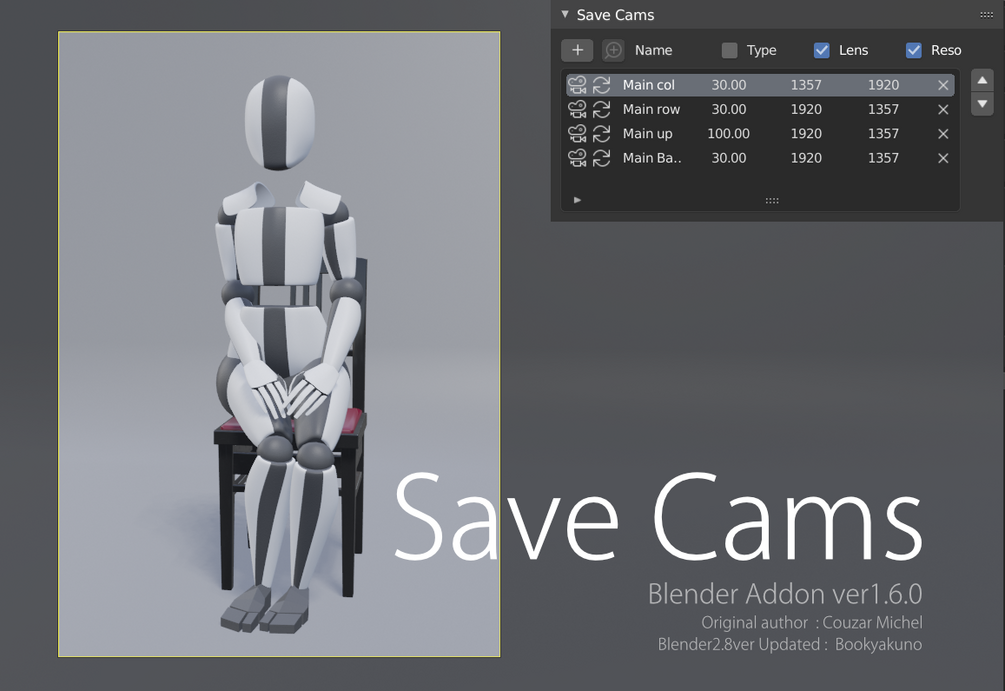Enable the Type checkbox
Image resolution: width=1005 pixels, height=691 pixels.
point(729,50)
